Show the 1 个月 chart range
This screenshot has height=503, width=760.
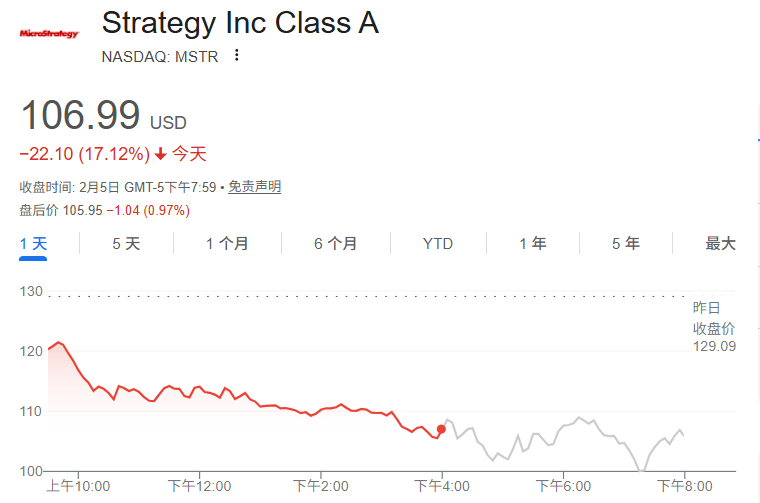pyautogui.click(x=227, y=243)
